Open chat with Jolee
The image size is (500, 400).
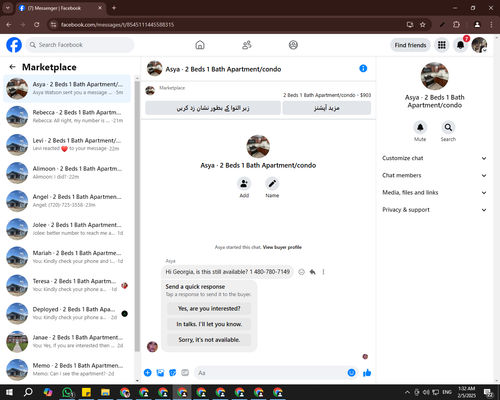click(x=67, y=229)
